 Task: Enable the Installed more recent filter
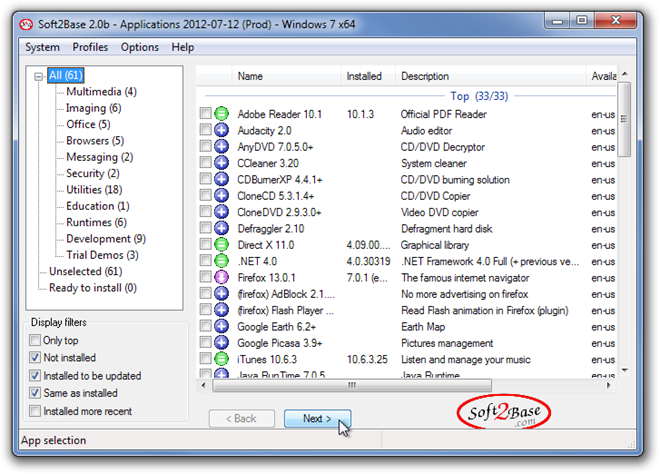coord(35,410)
